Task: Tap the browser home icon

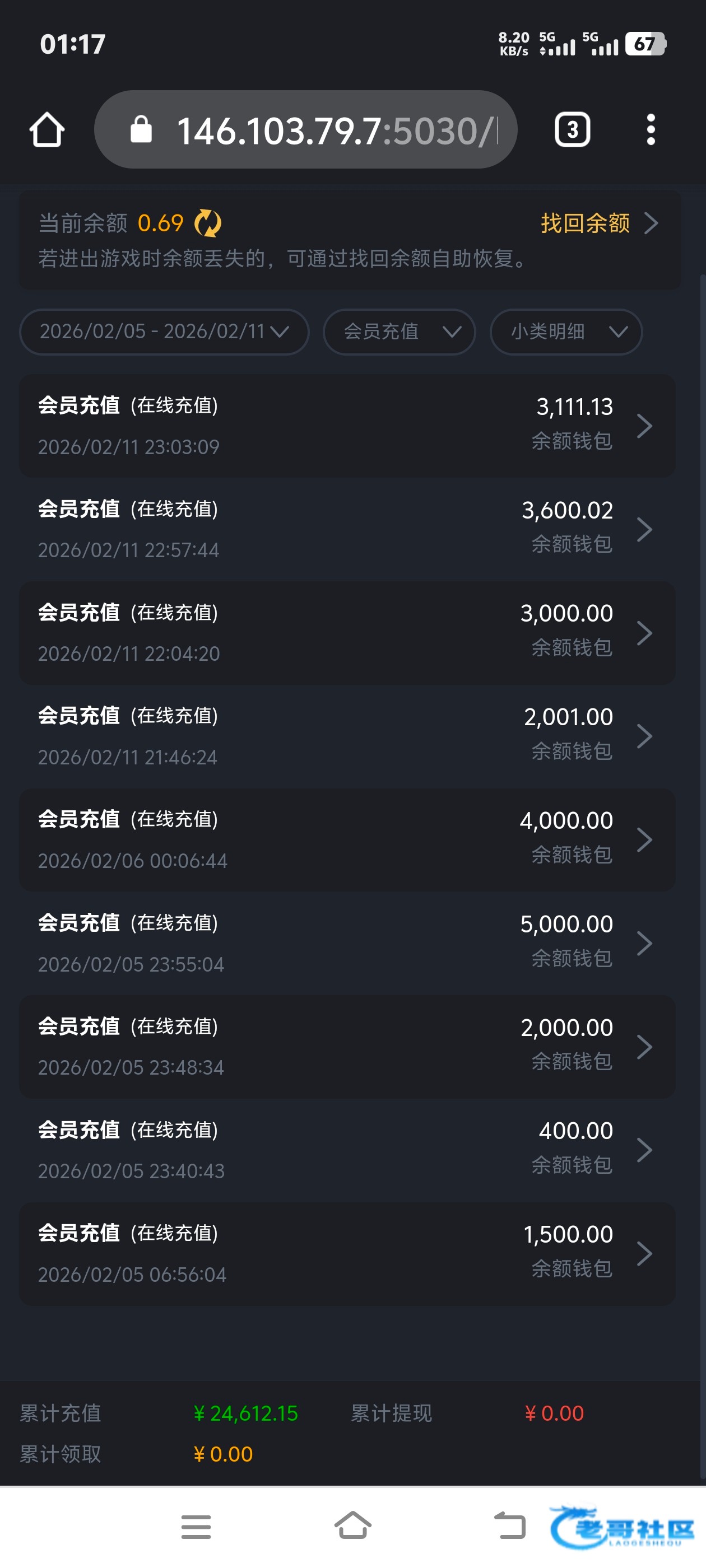Action: click(47, 130)
